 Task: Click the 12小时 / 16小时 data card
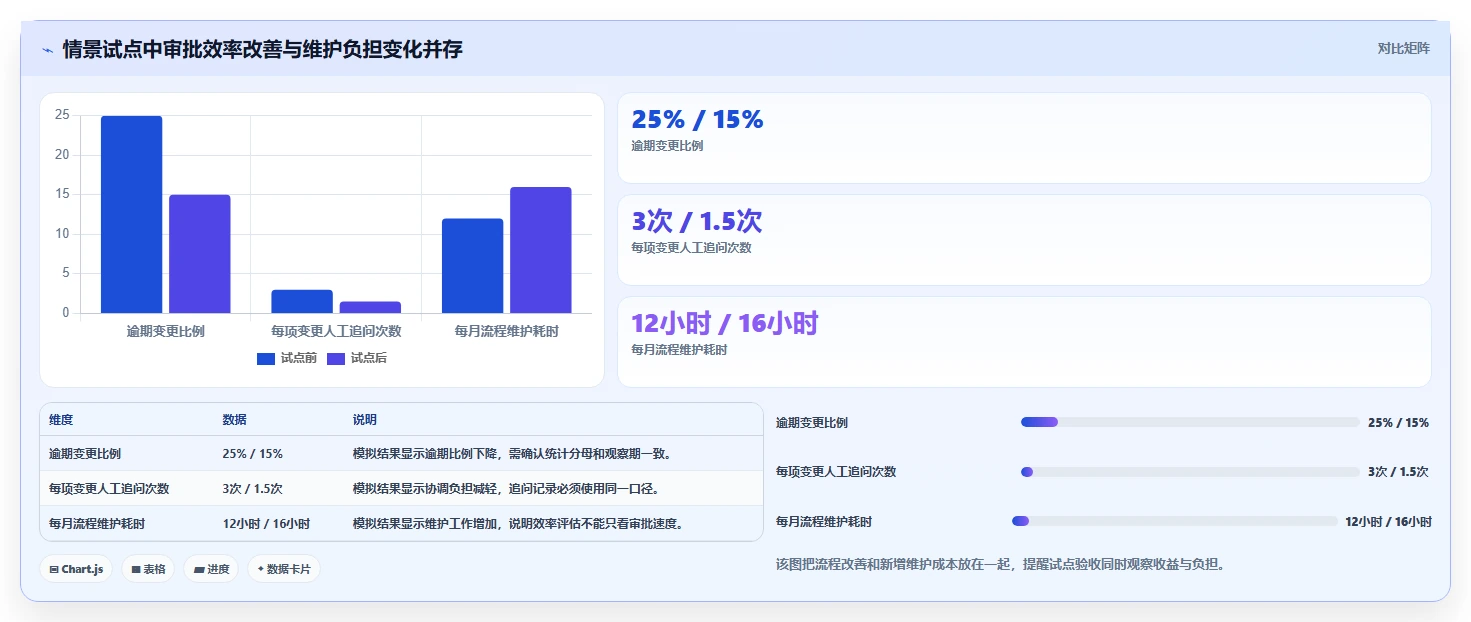pyautogui.click(x=1024, y=342)
